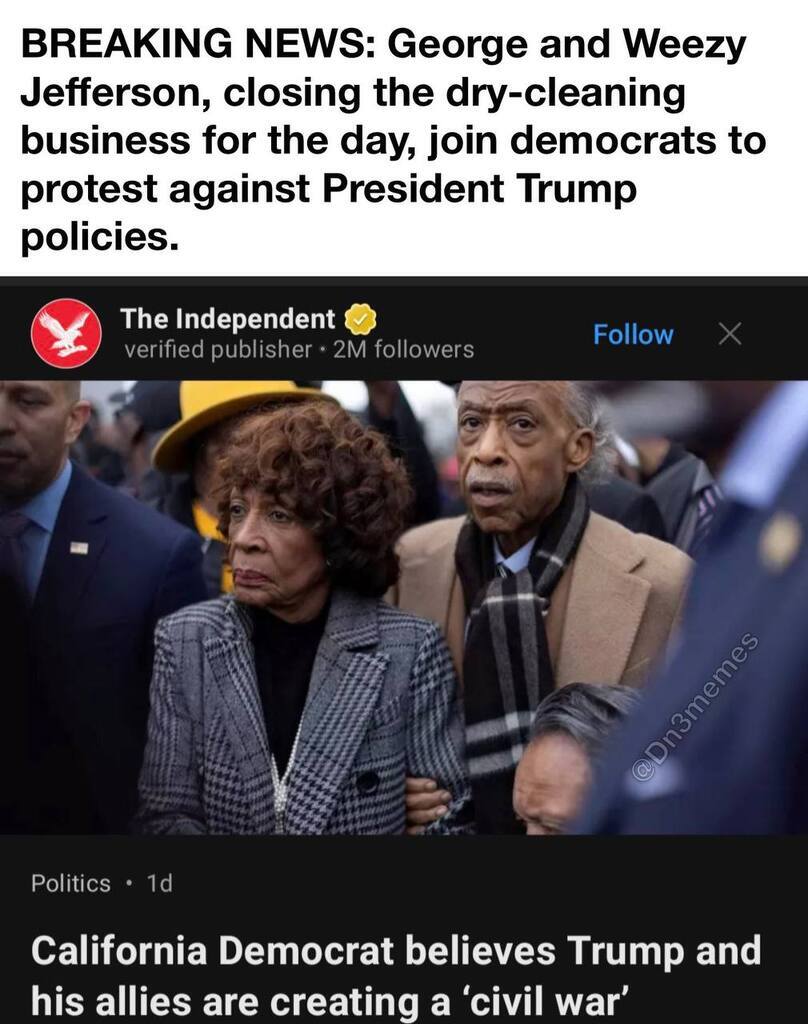Open the protest photo thumbnail
808x1024 pixels.
404,607
